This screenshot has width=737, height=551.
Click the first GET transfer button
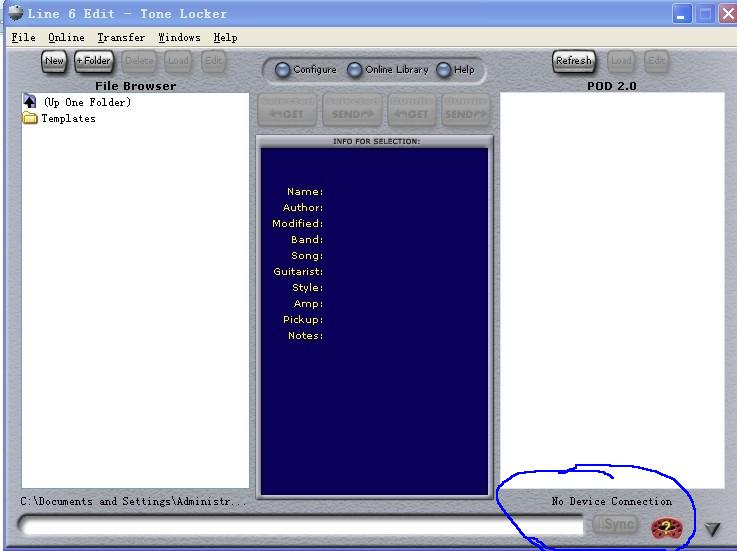click(287, 110)
